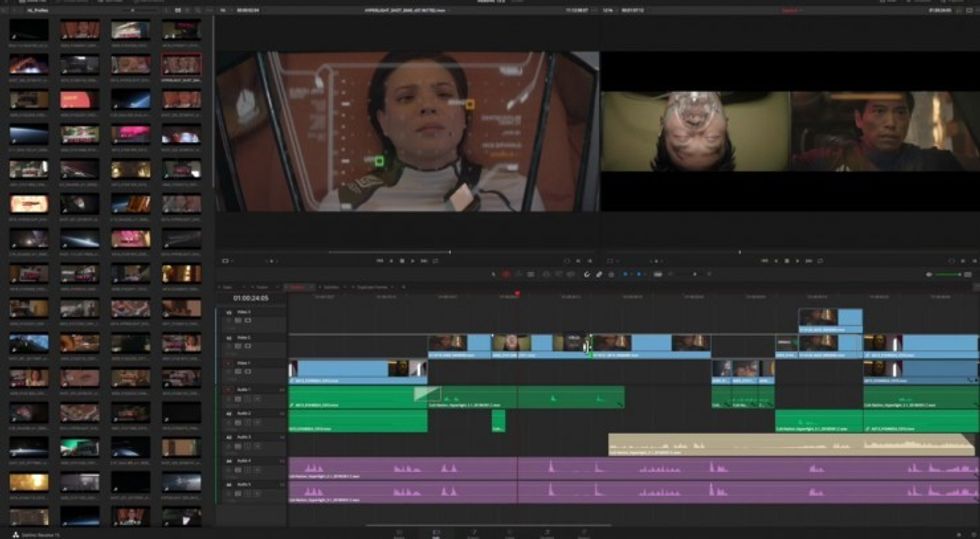Click the red playhead marker on ruler

point(517,293)
